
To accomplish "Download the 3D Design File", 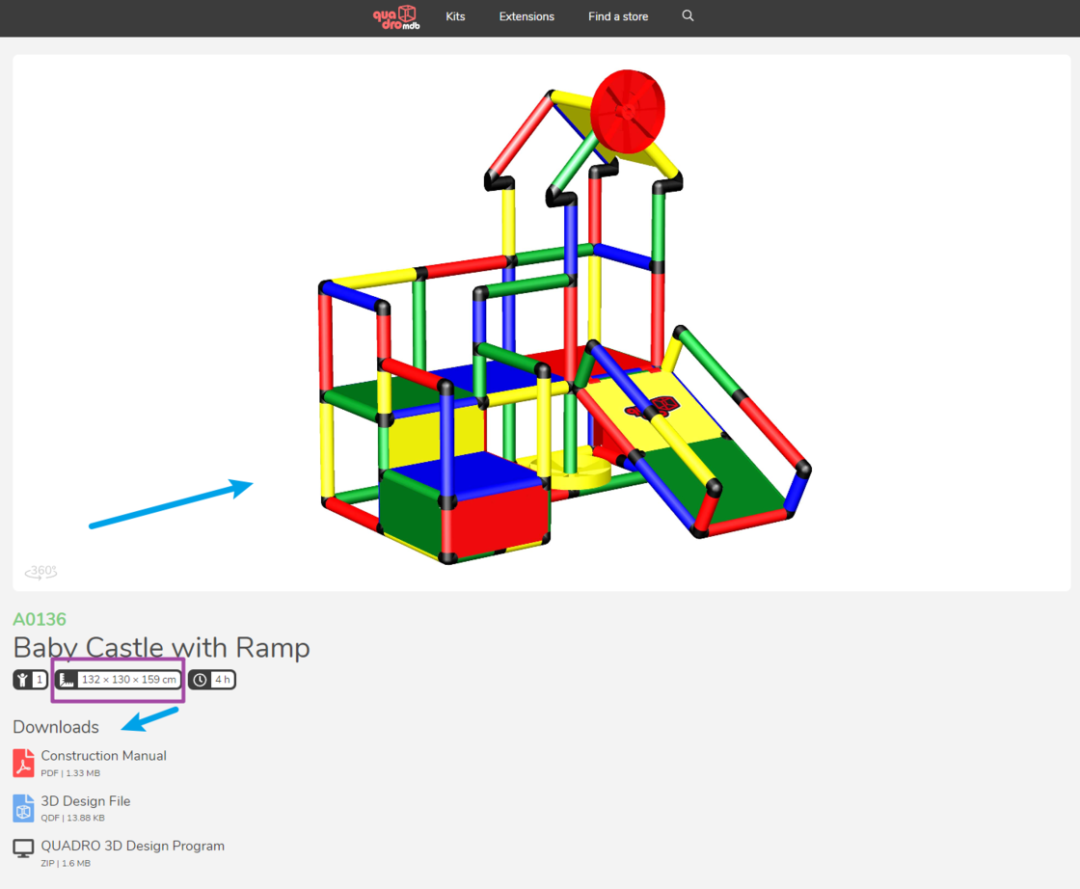I will pos(85,801).
